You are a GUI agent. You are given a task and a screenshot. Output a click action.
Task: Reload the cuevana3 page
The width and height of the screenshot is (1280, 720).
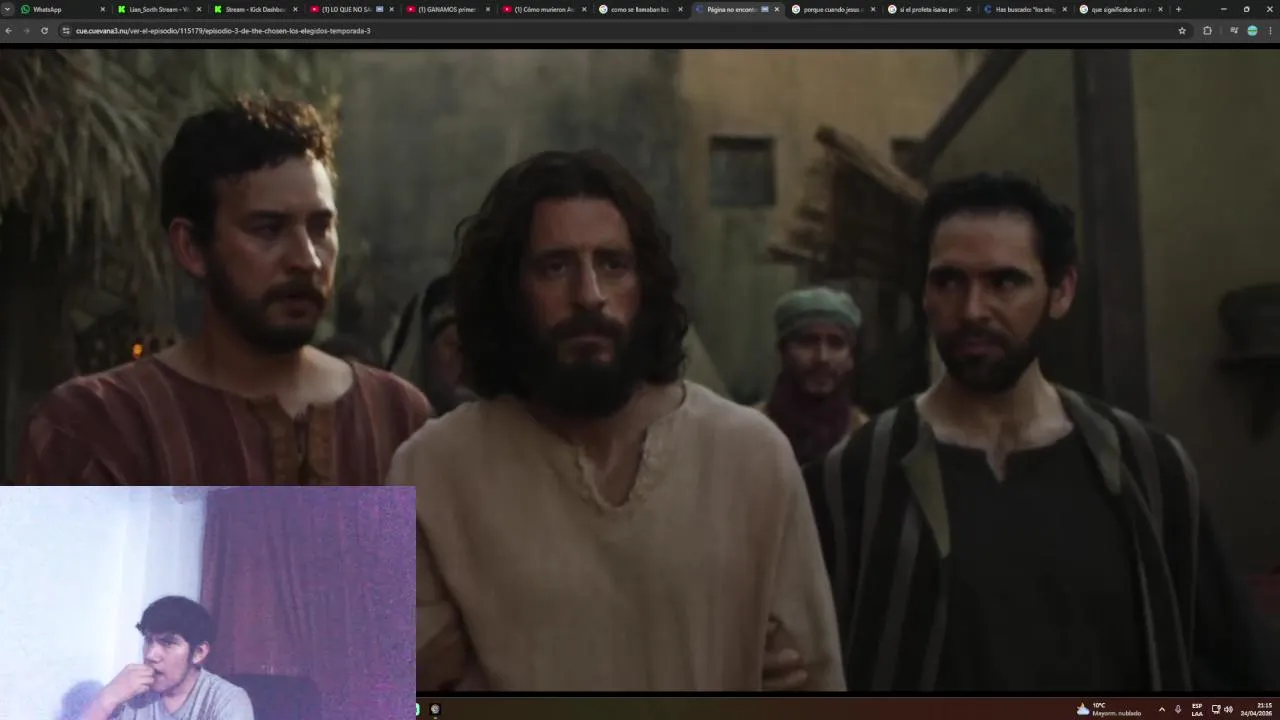coord(44,31)
